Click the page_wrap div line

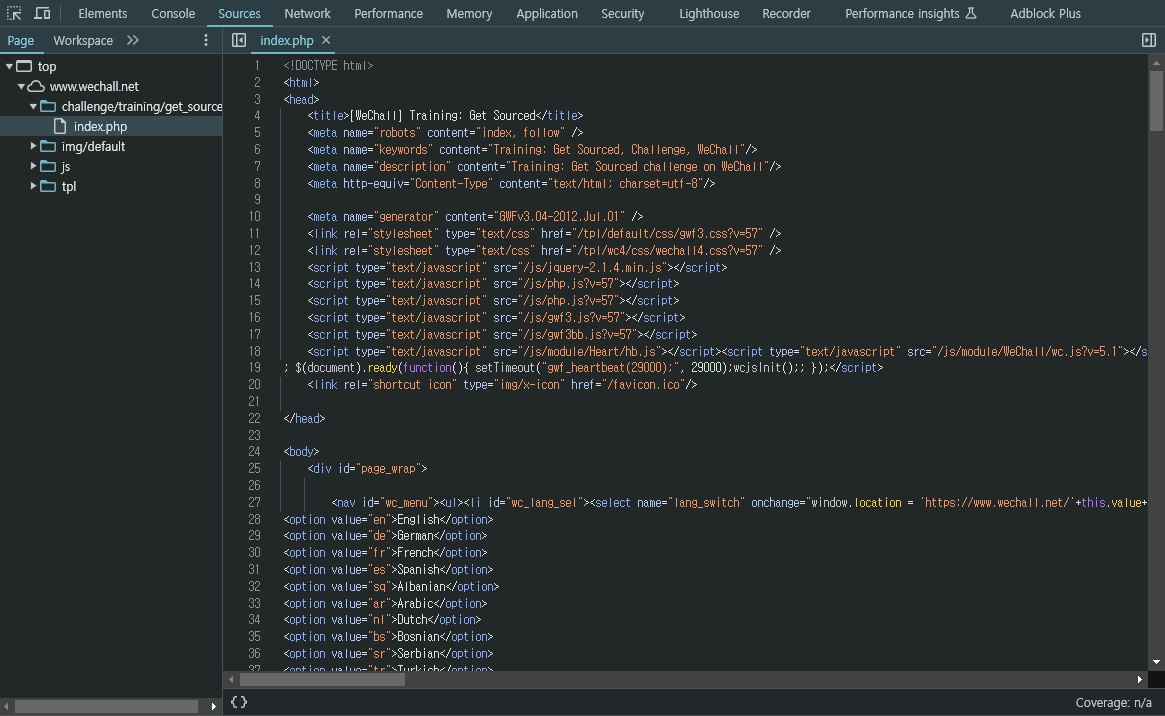[x=367, y=469]
